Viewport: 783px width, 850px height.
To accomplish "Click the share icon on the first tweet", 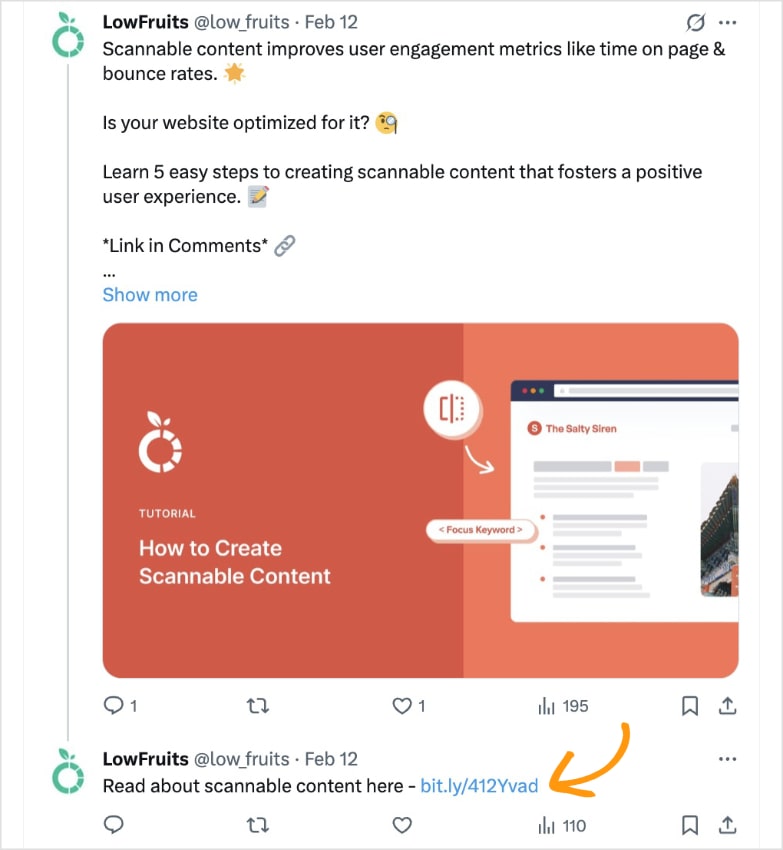I will [728, 705].
